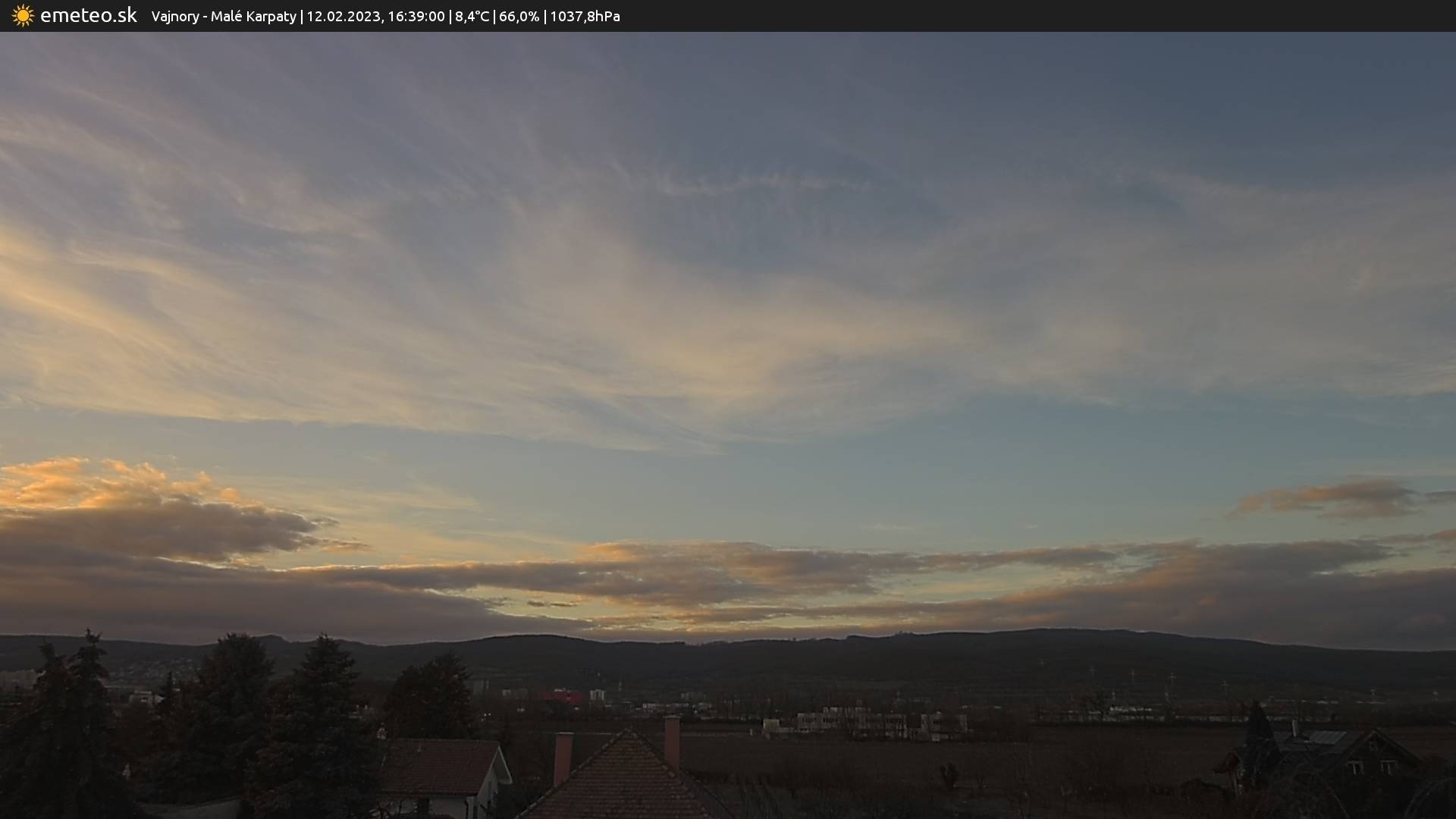The width and height of the screenshot is (1456, 819).
Task: Click the black header bar empty area
Action: click(1024, 16)
